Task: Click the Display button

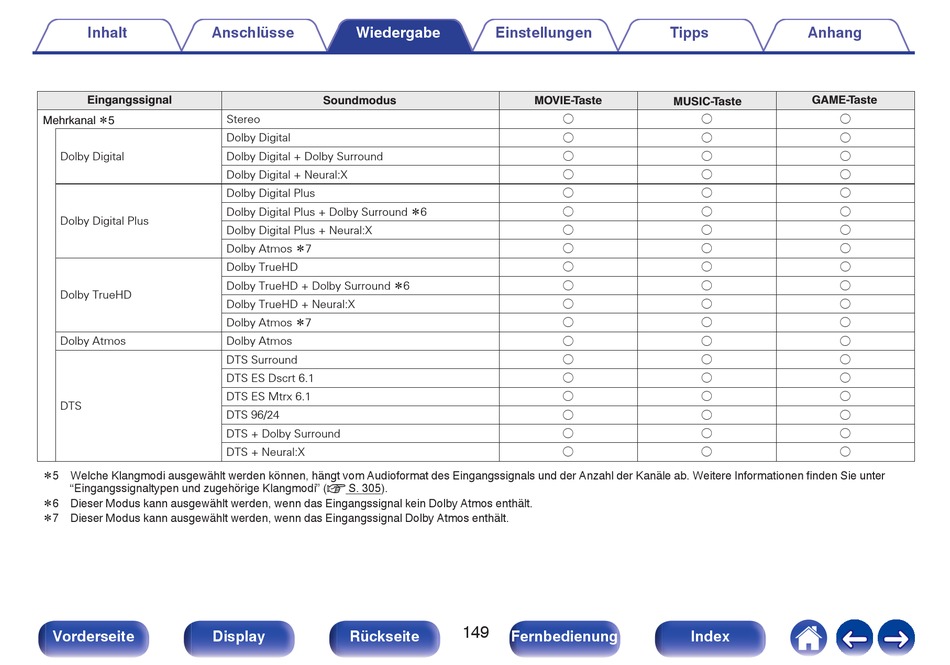Action: click(239, 638)
